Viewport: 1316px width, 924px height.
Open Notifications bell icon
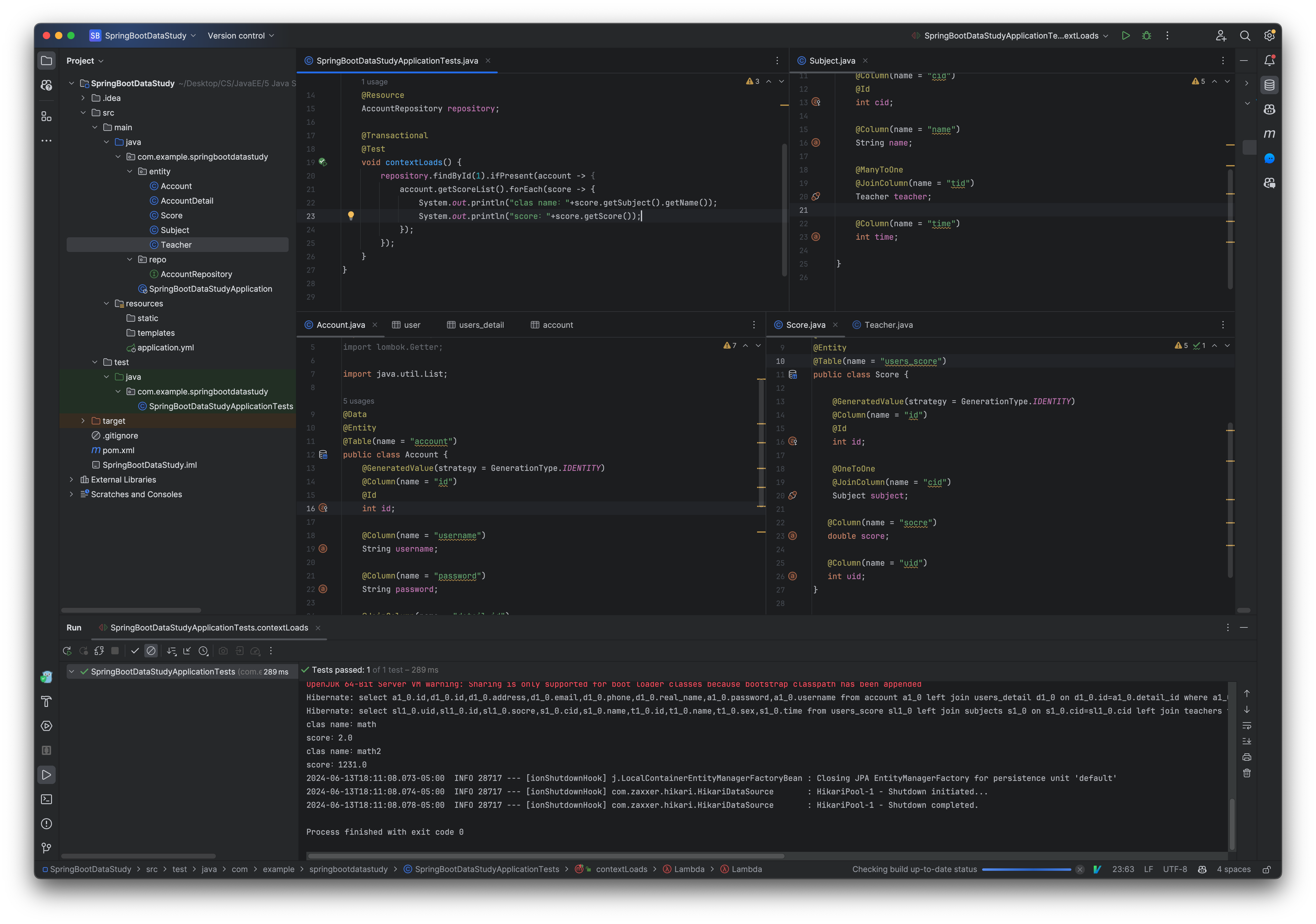(1270, 60)
